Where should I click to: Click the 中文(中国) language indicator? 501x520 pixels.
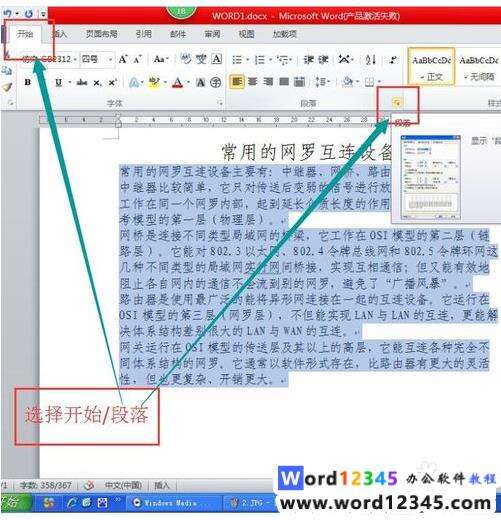point(123,485)
